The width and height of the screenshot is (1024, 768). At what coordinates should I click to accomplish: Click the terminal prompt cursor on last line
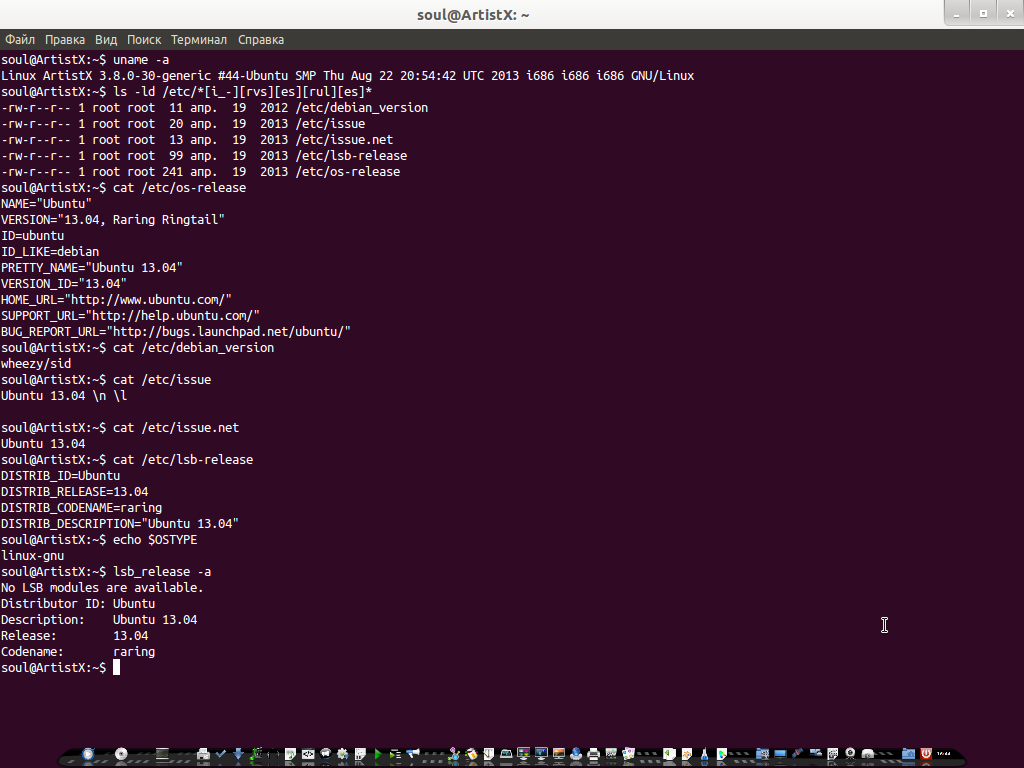pyautogui.click(x=116, y=667)
